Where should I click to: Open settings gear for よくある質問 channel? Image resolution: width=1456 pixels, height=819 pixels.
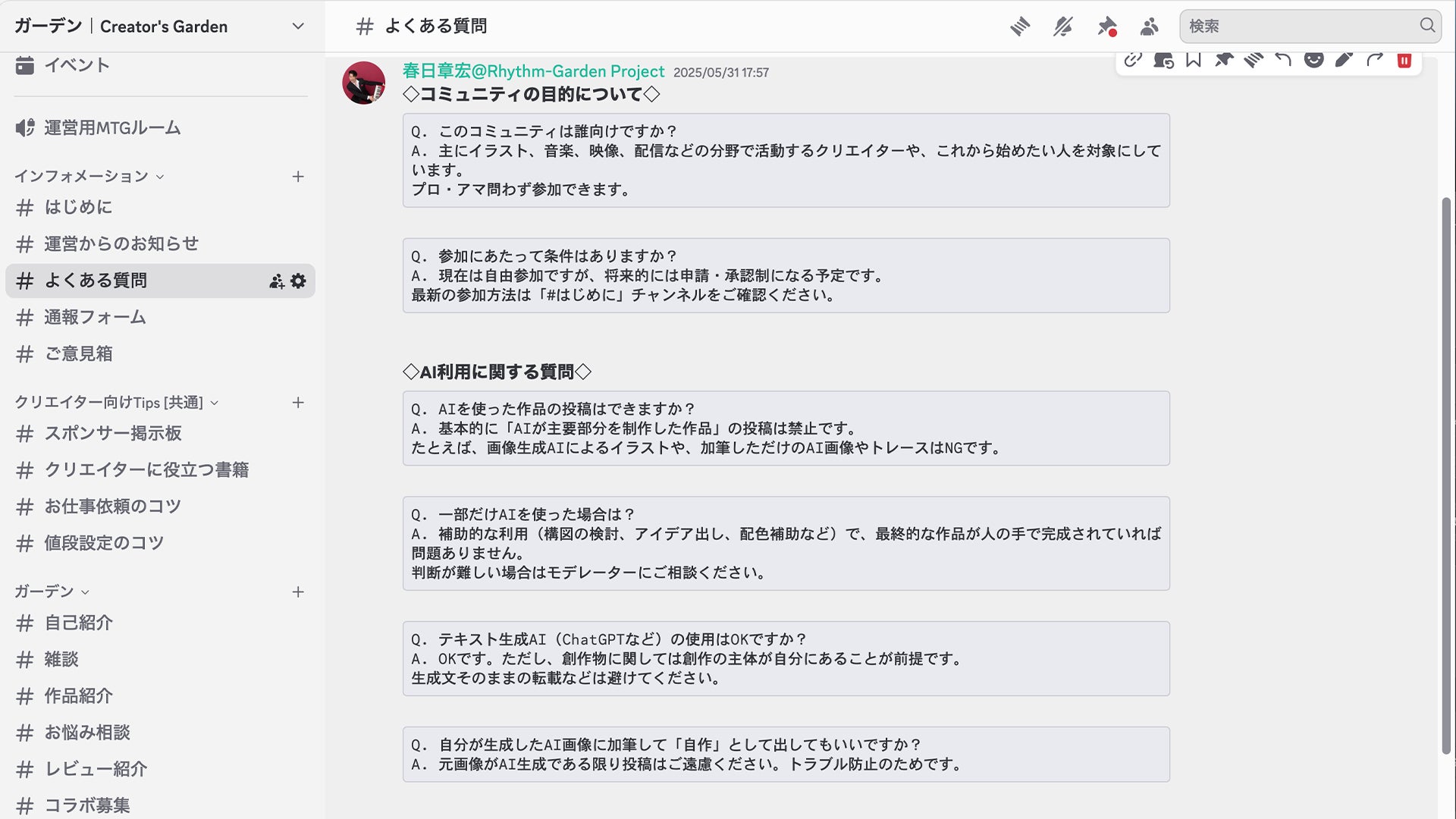point(299,281)
